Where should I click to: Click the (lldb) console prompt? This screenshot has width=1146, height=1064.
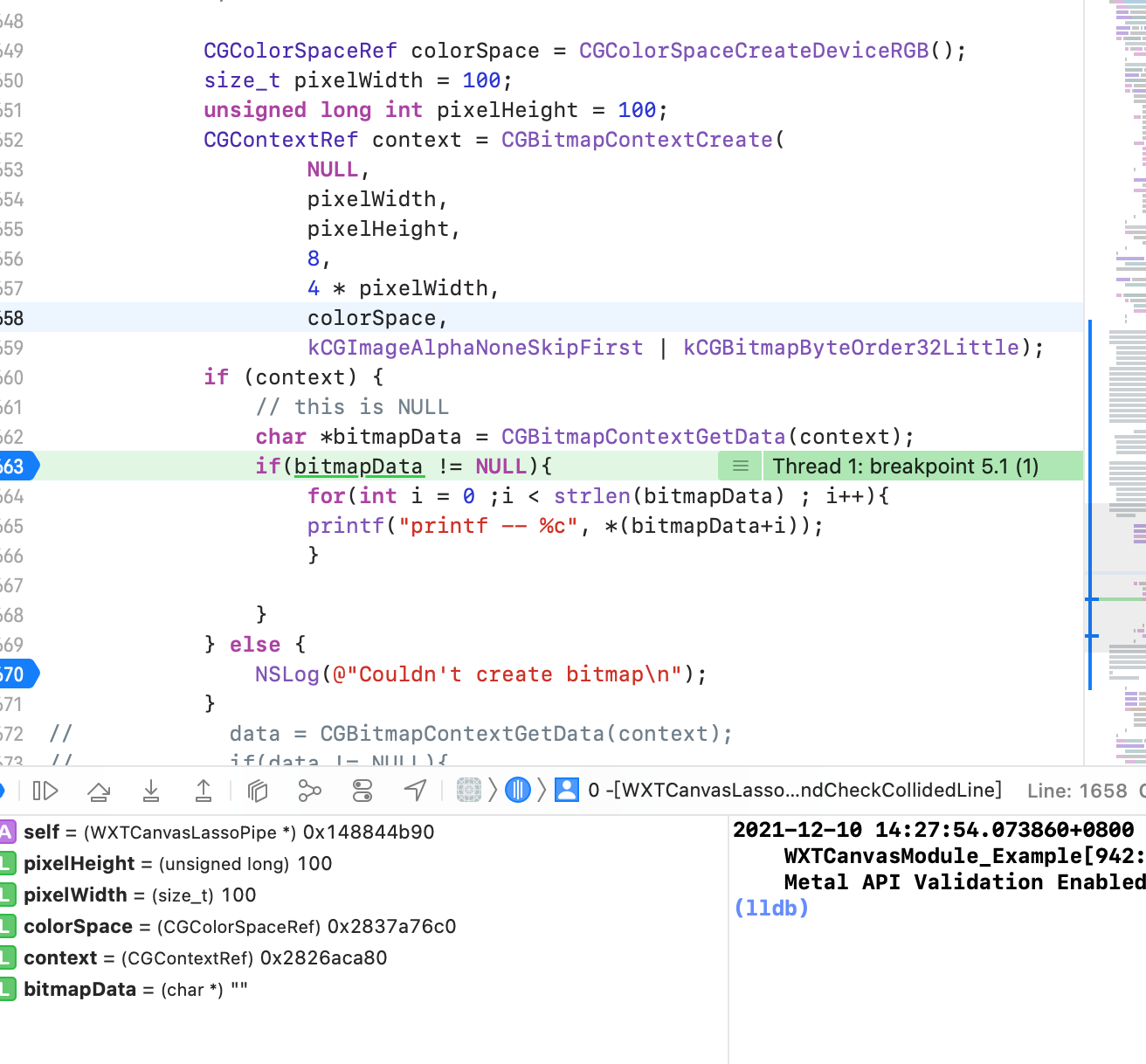point(771,909)
